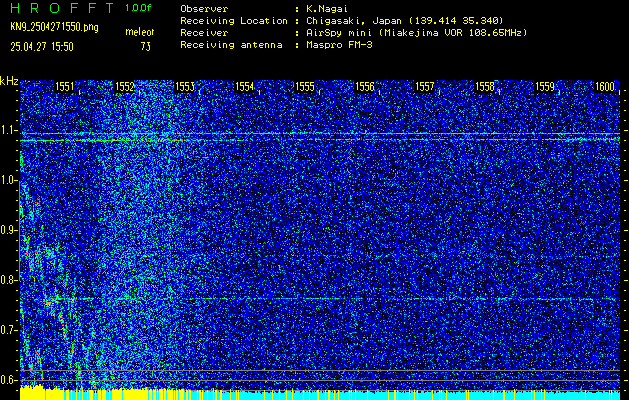Click the date stamp 25.04.27 15:50
Viewport: 629px width, 400px height.
point(42,47)
